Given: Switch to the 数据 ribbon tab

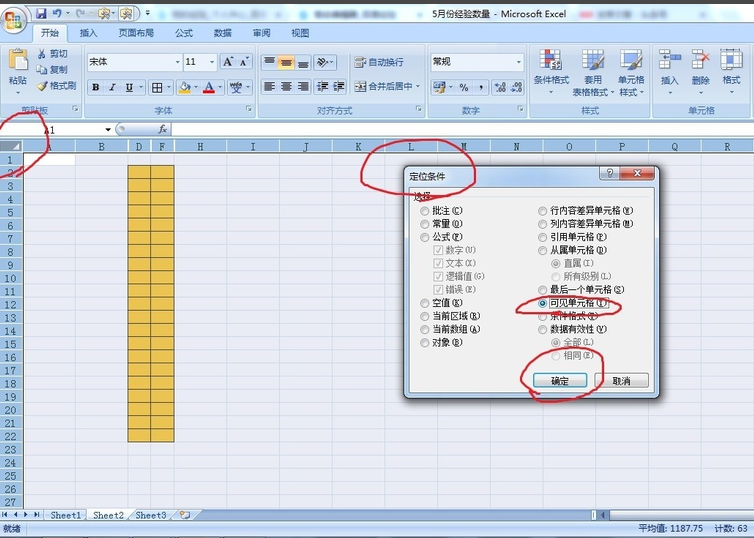Looking at the screenshot, I should (x=223, y=33).
